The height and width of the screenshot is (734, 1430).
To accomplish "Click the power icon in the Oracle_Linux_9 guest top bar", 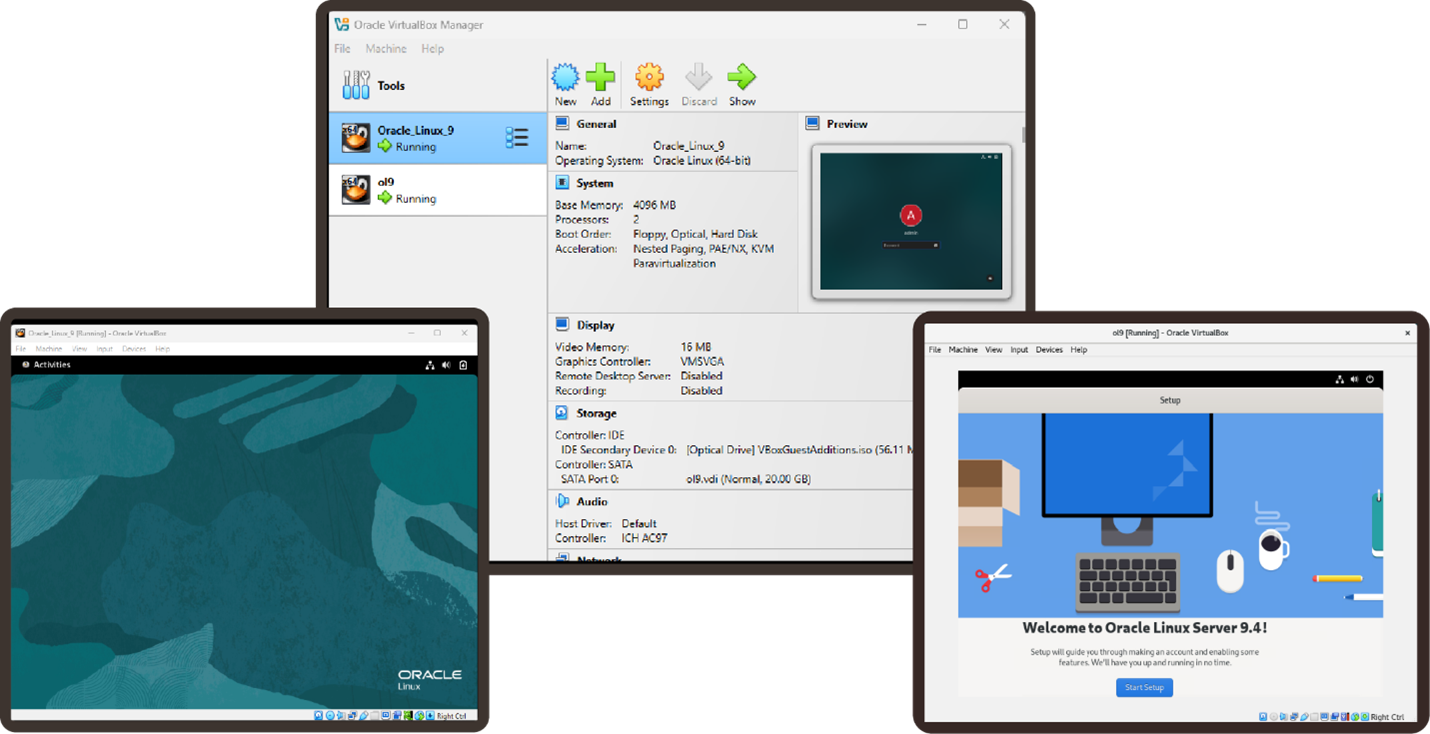I will click(463, 365).
